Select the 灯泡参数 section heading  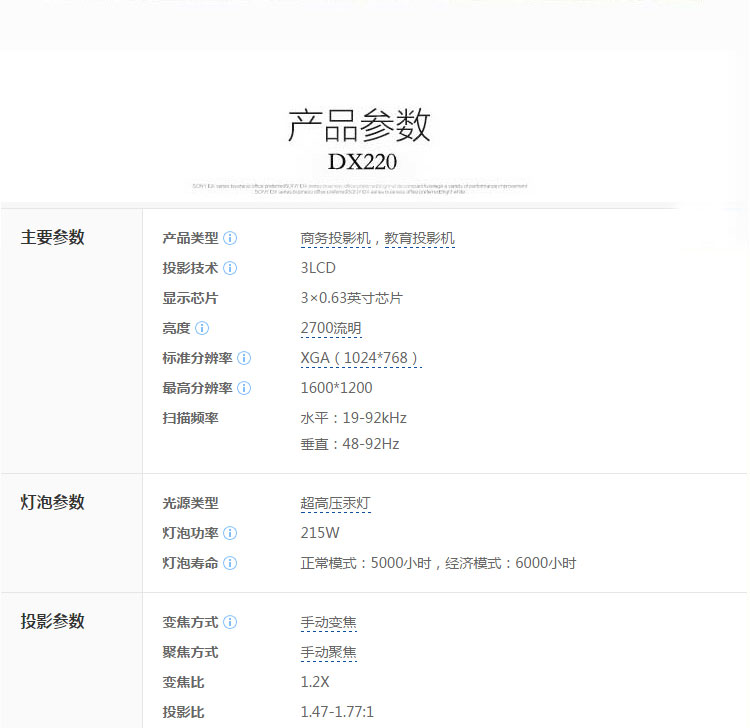[x=53, y=502]
